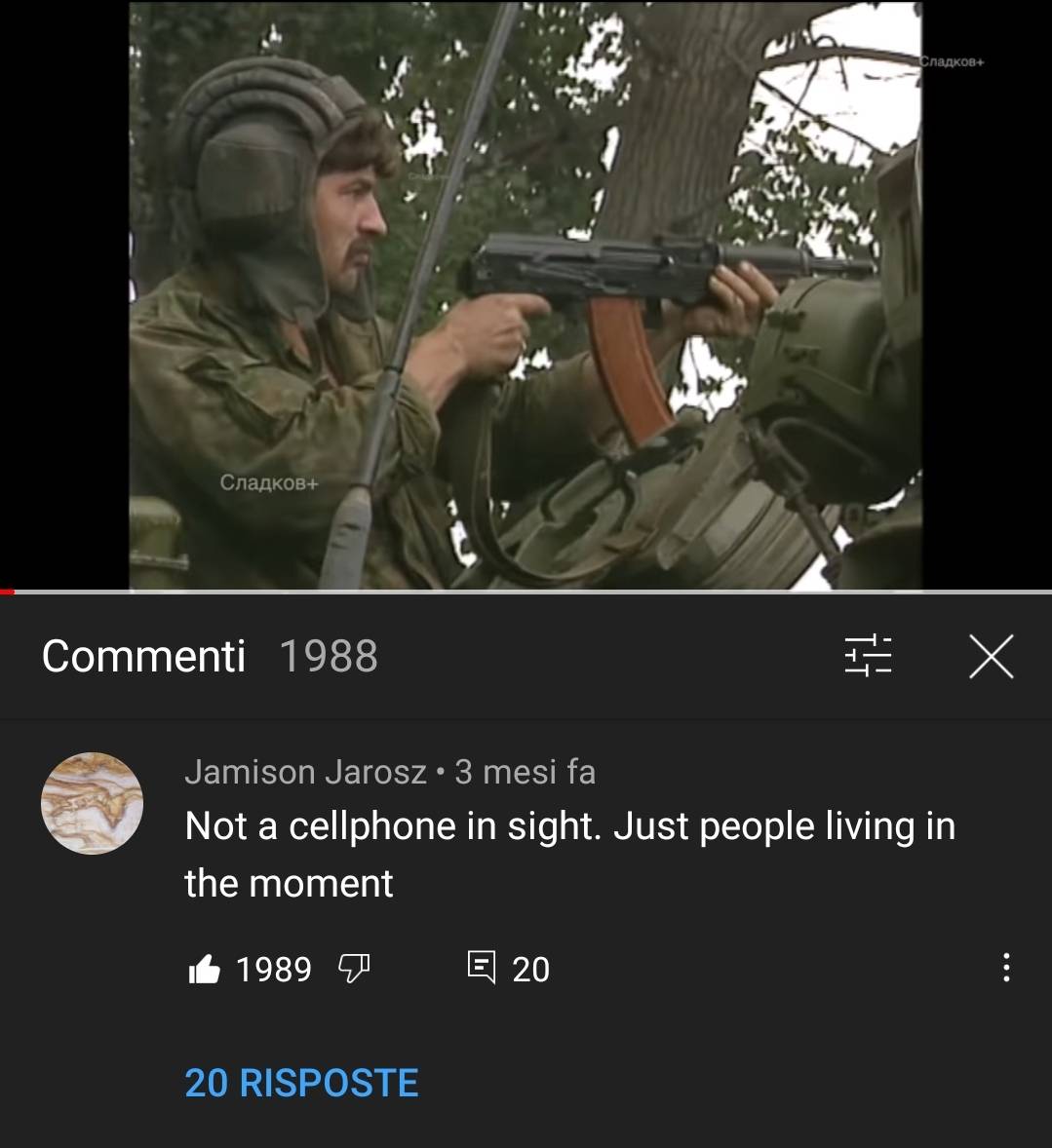Like Jamison Jarosz's comment with thumbs up
The height and width of the screenshot is (1148, 1052).
205,969
